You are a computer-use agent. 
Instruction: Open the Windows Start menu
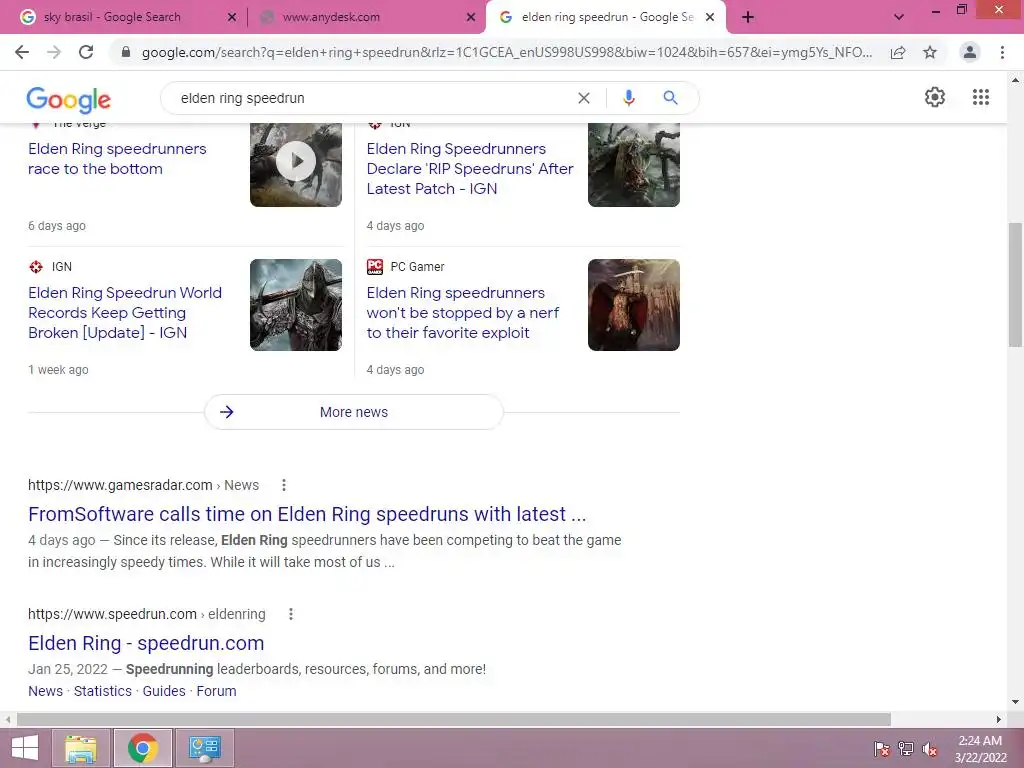(x=24, y=748)
